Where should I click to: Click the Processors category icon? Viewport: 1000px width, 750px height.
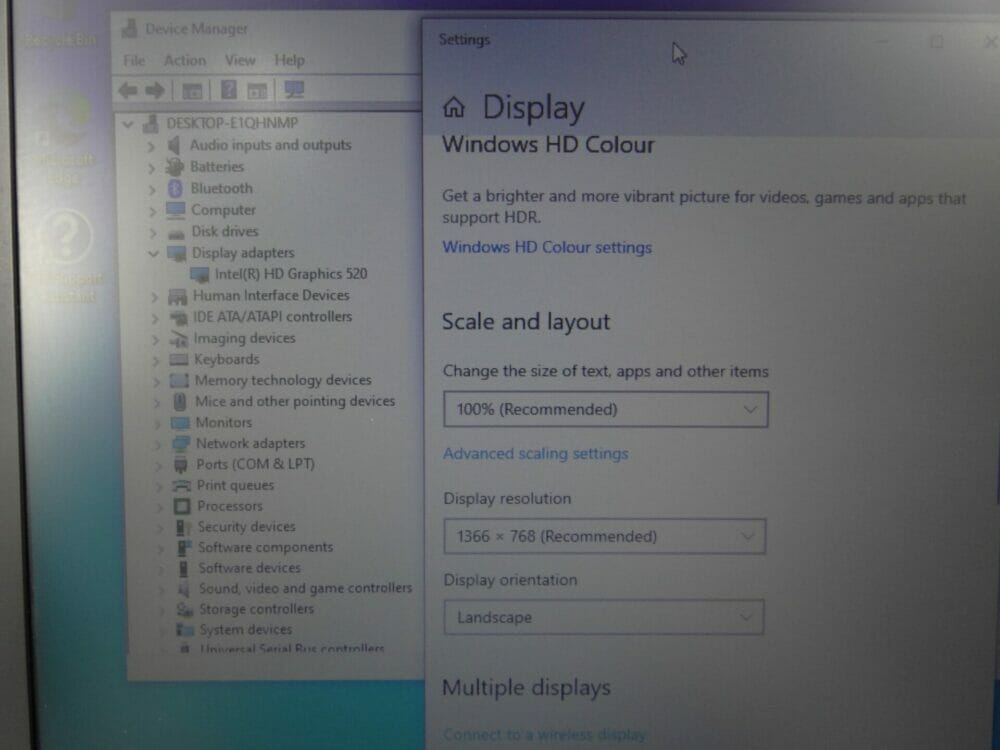pos(182,506)
